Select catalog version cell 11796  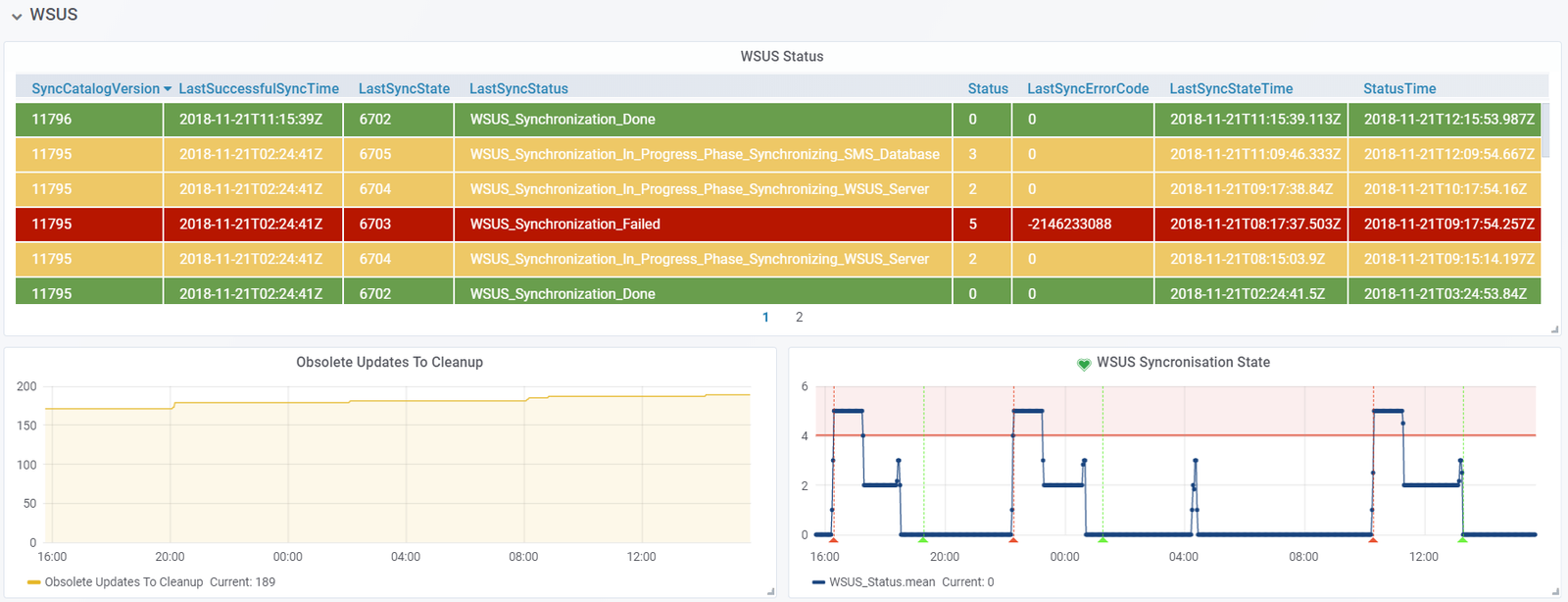89,120
